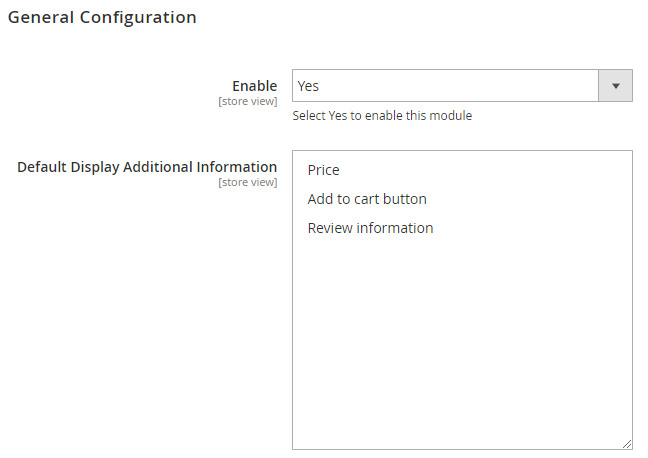Click store view scope under Enable
648x458 pixels.
click(247, 101)
